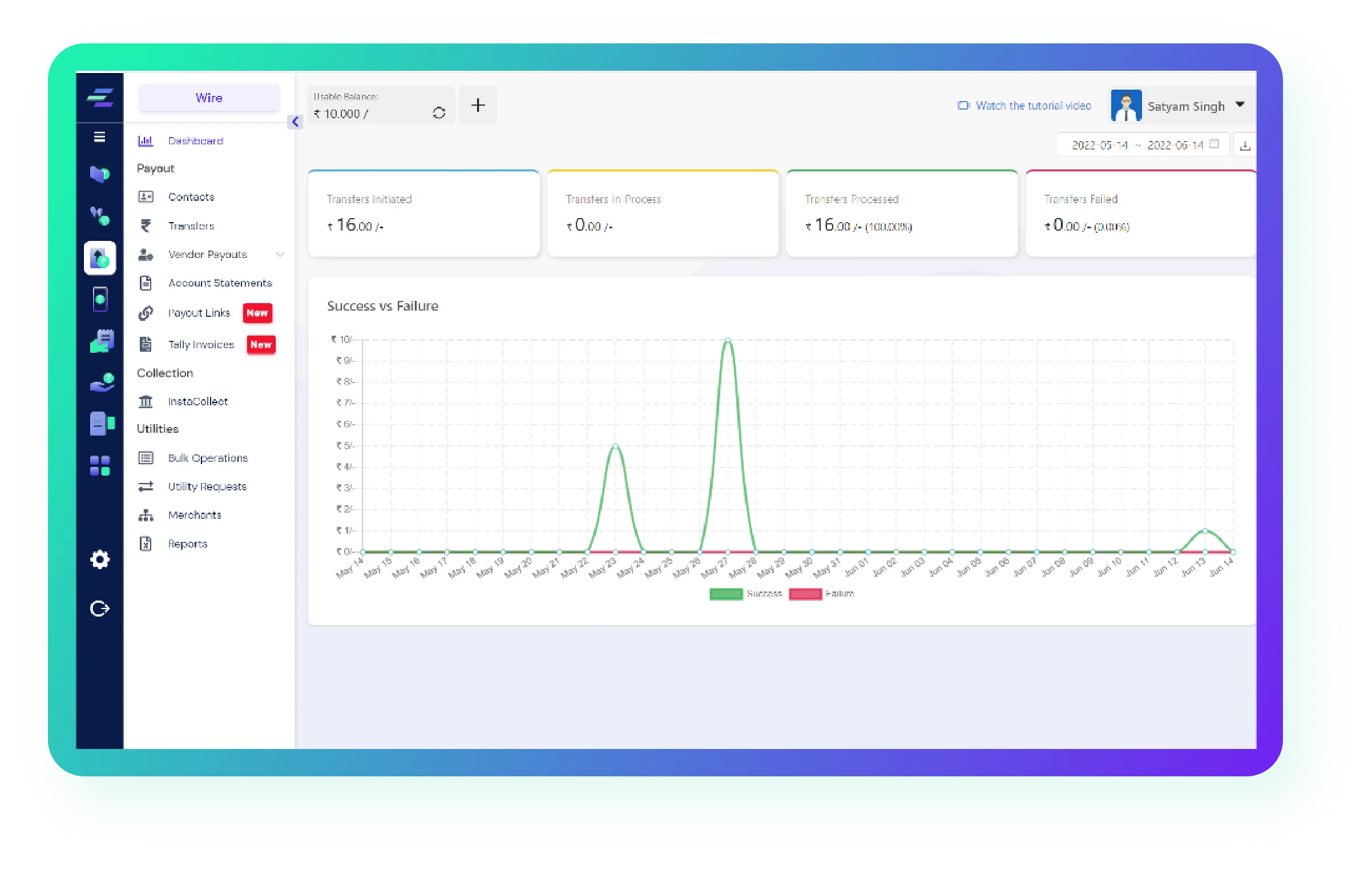This screenshot has width=1372, height=870.
Task: Click the refresh balance icon
Action: [438, 113]
